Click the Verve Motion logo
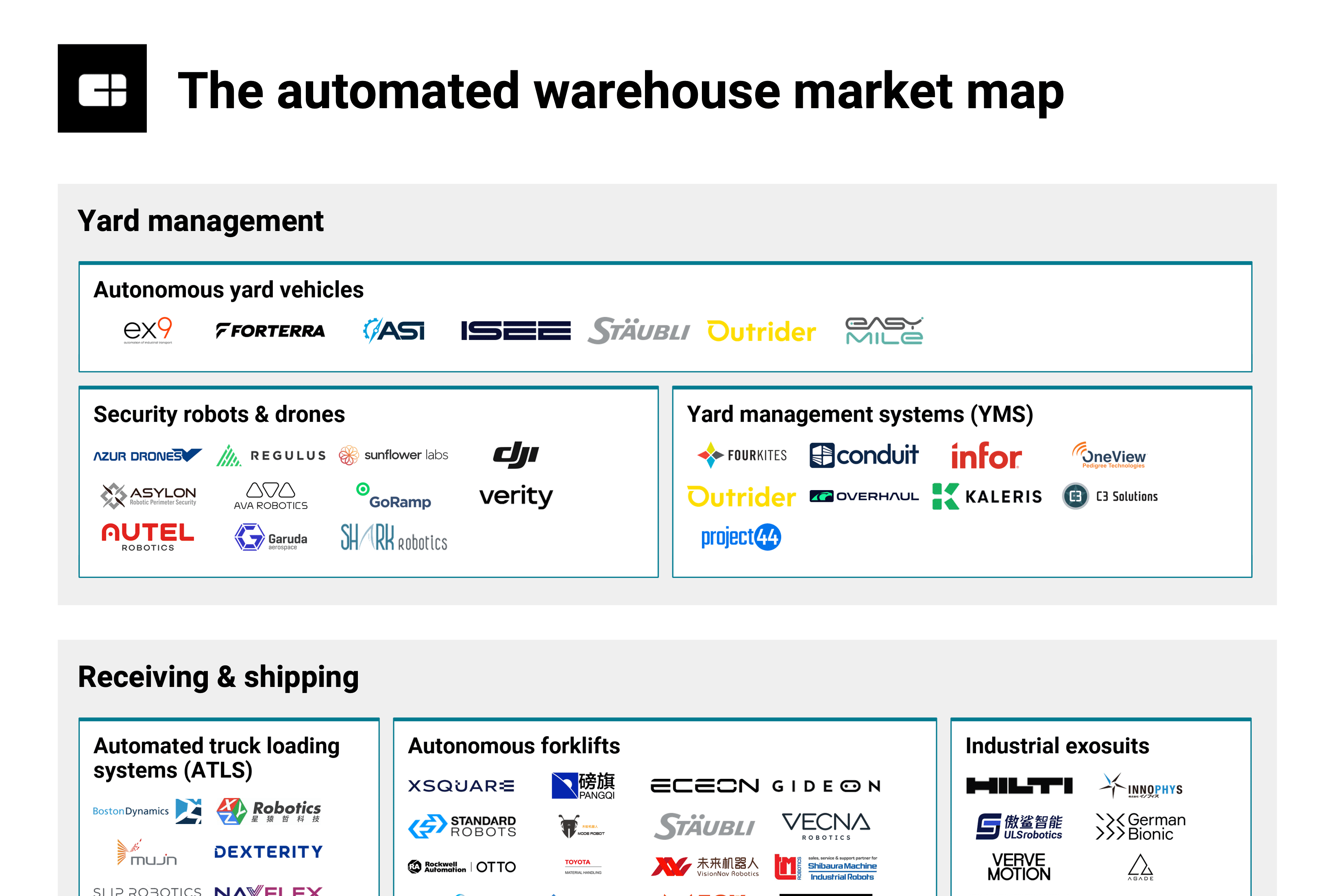 [1019, 867]
